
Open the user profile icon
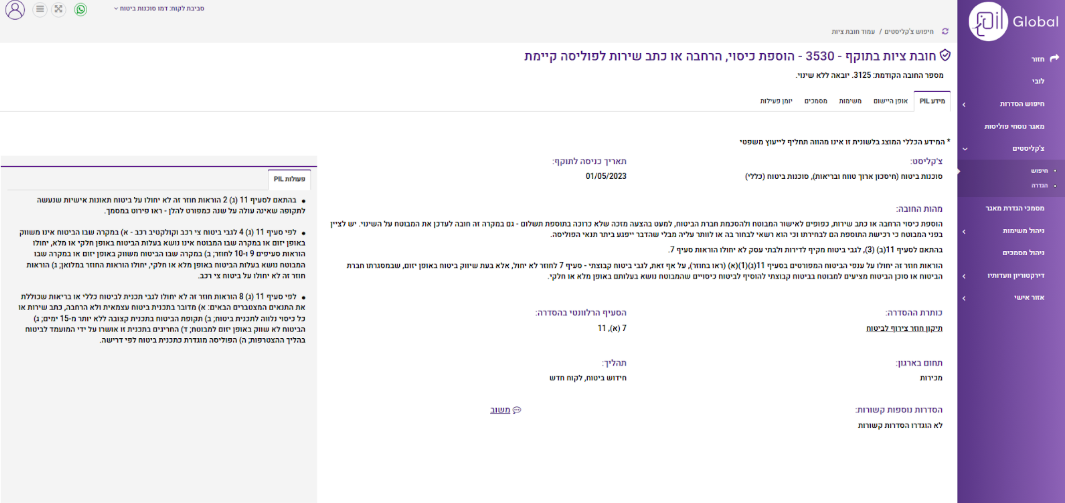[x=15, y=10]
